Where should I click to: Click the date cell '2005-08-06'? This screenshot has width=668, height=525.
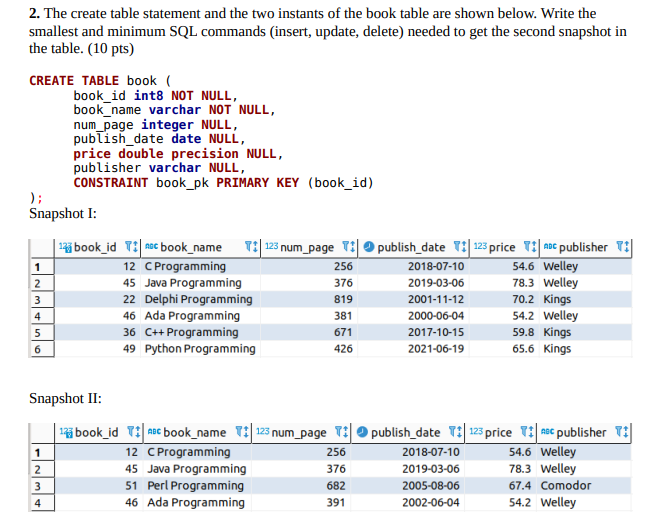[408, 485]
